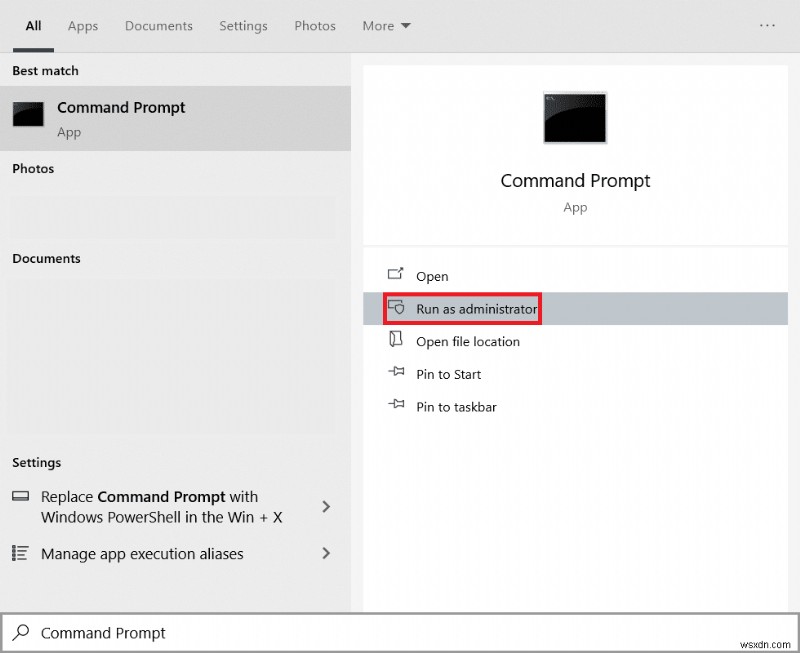Click Open to launch Command Prompt

(x=432, y=275)
